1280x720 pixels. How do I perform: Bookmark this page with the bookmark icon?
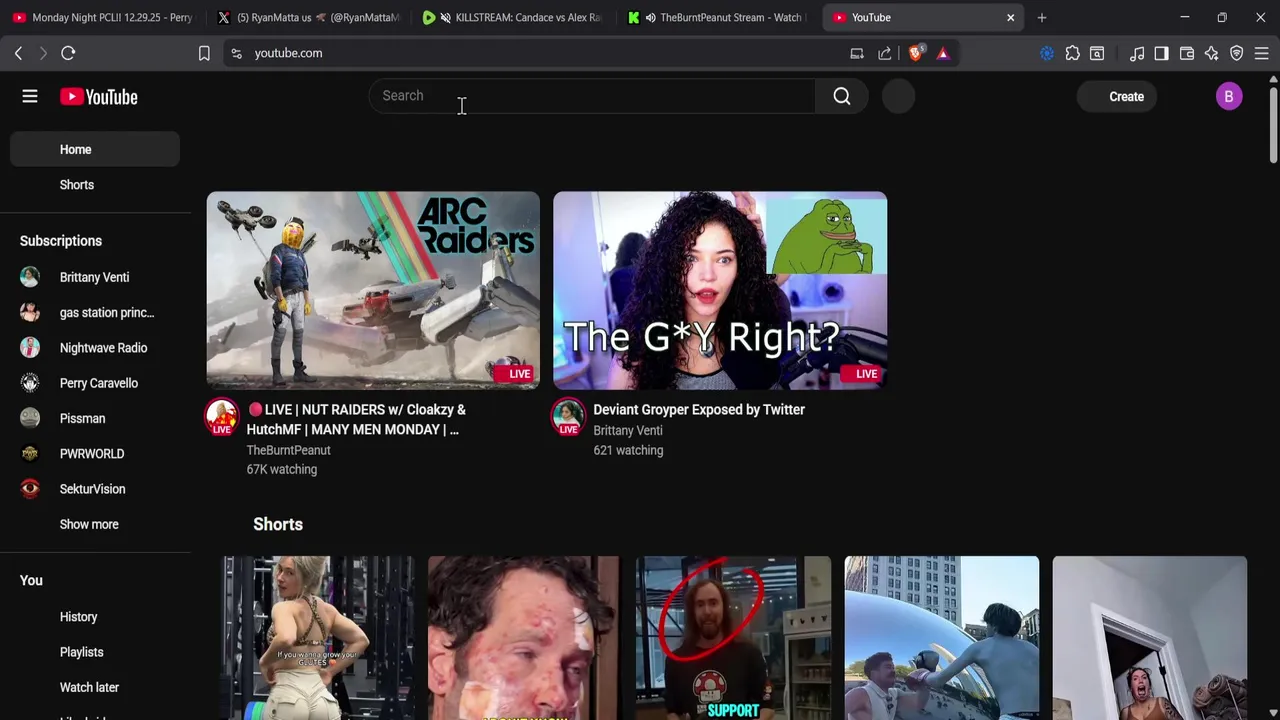pyautogui.click(x=204, y=53)
